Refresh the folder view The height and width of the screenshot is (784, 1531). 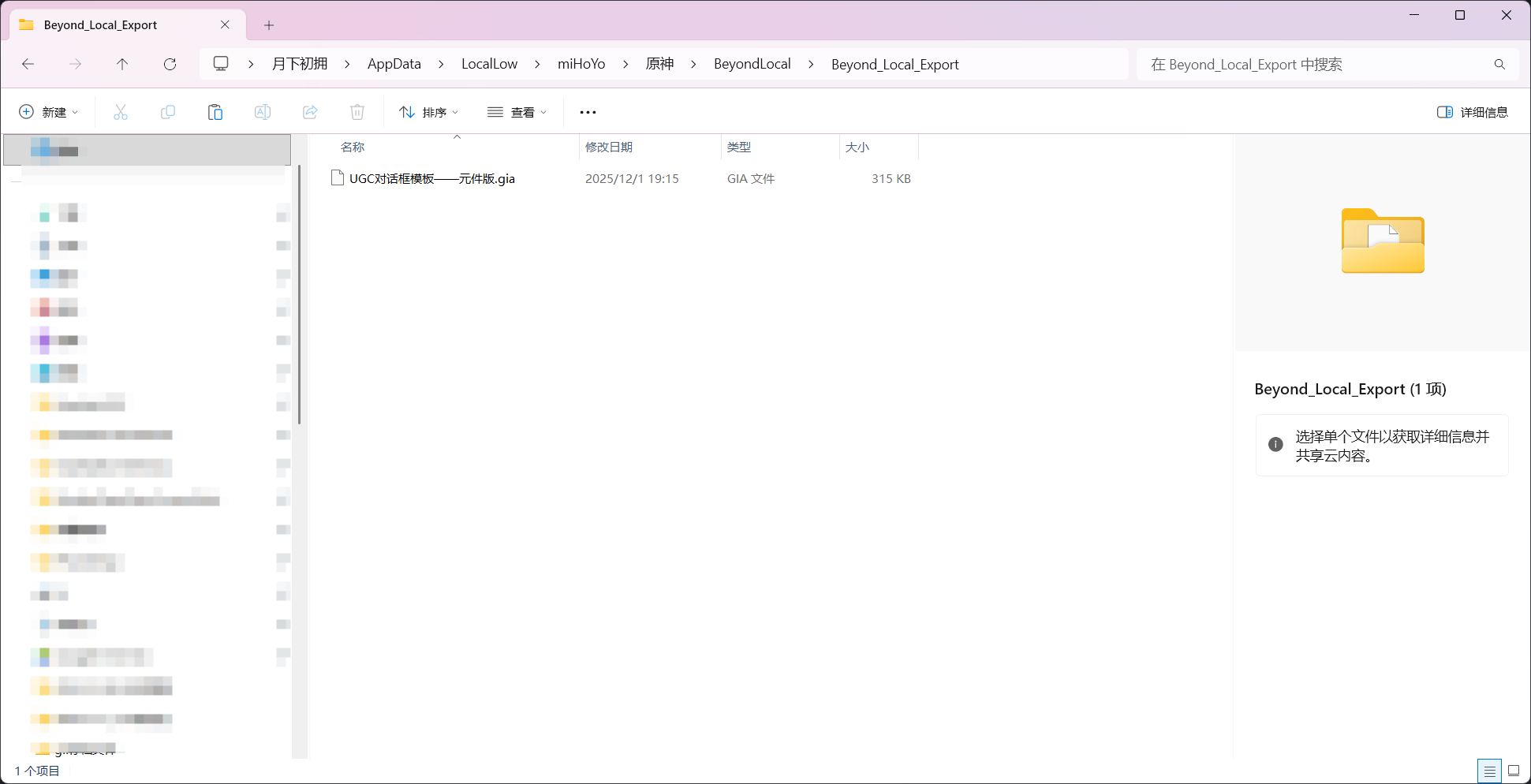170,64
